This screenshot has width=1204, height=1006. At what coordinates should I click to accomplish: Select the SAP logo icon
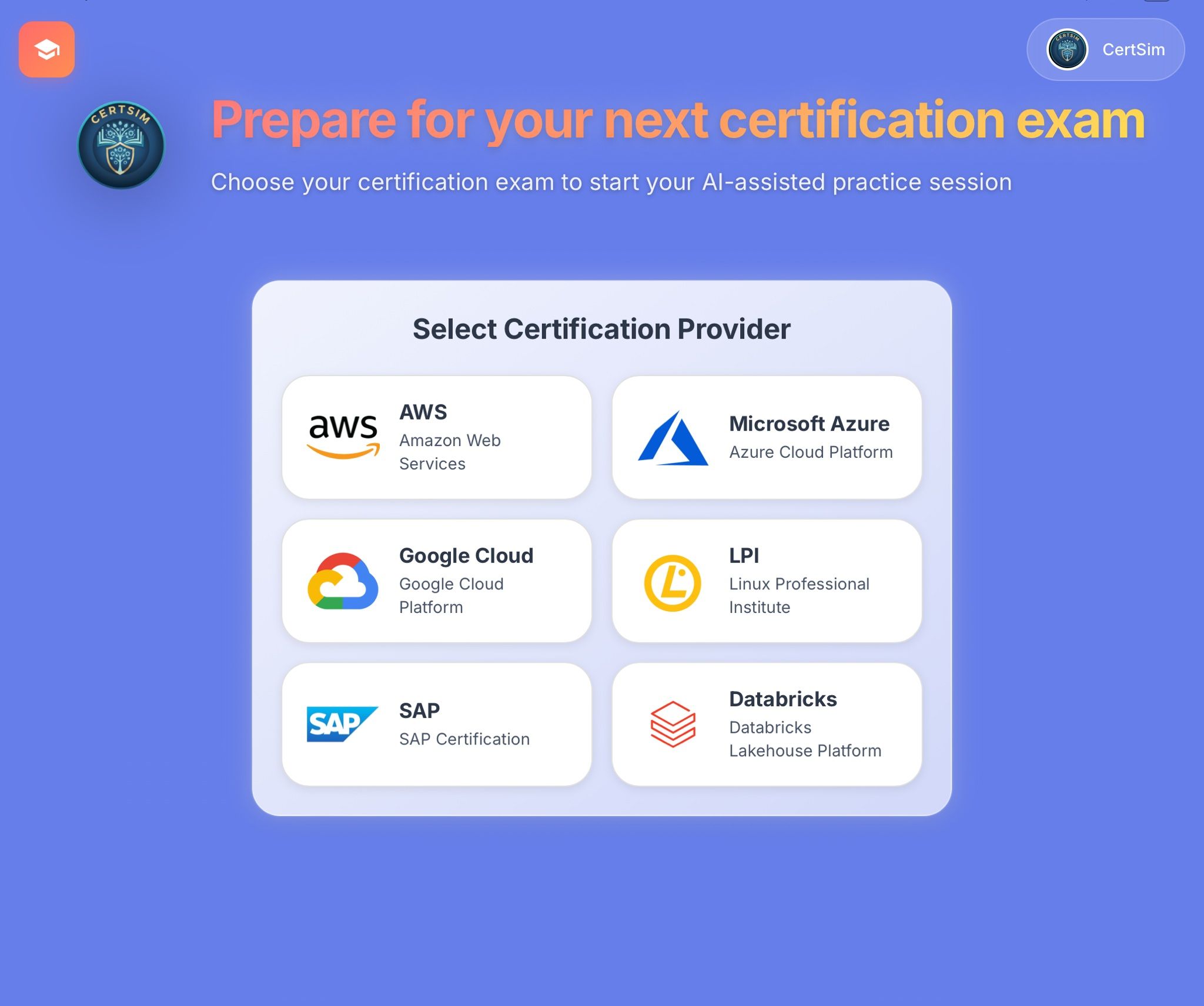click(x=343, y=724)
